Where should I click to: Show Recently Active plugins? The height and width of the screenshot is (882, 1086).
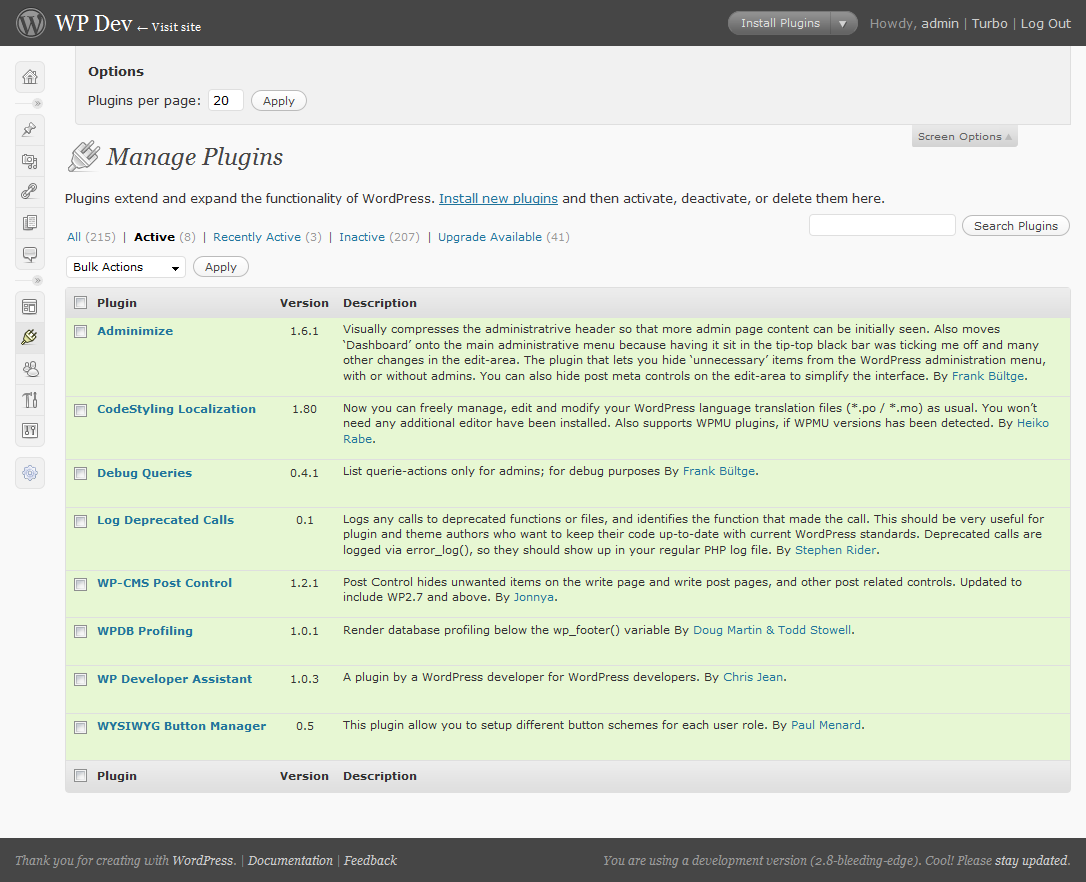click(x=257, y=237)
